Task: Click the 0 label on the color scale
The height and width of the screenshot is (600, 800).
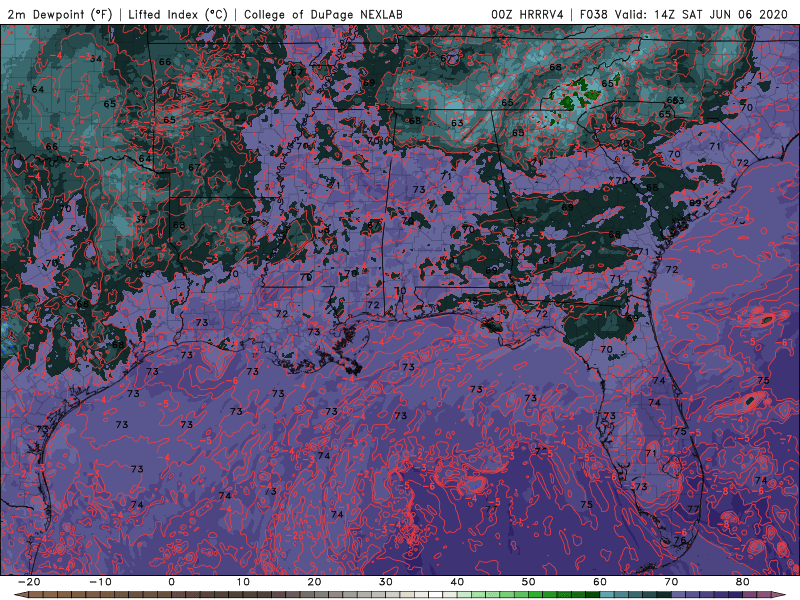Action: point(171,582)
